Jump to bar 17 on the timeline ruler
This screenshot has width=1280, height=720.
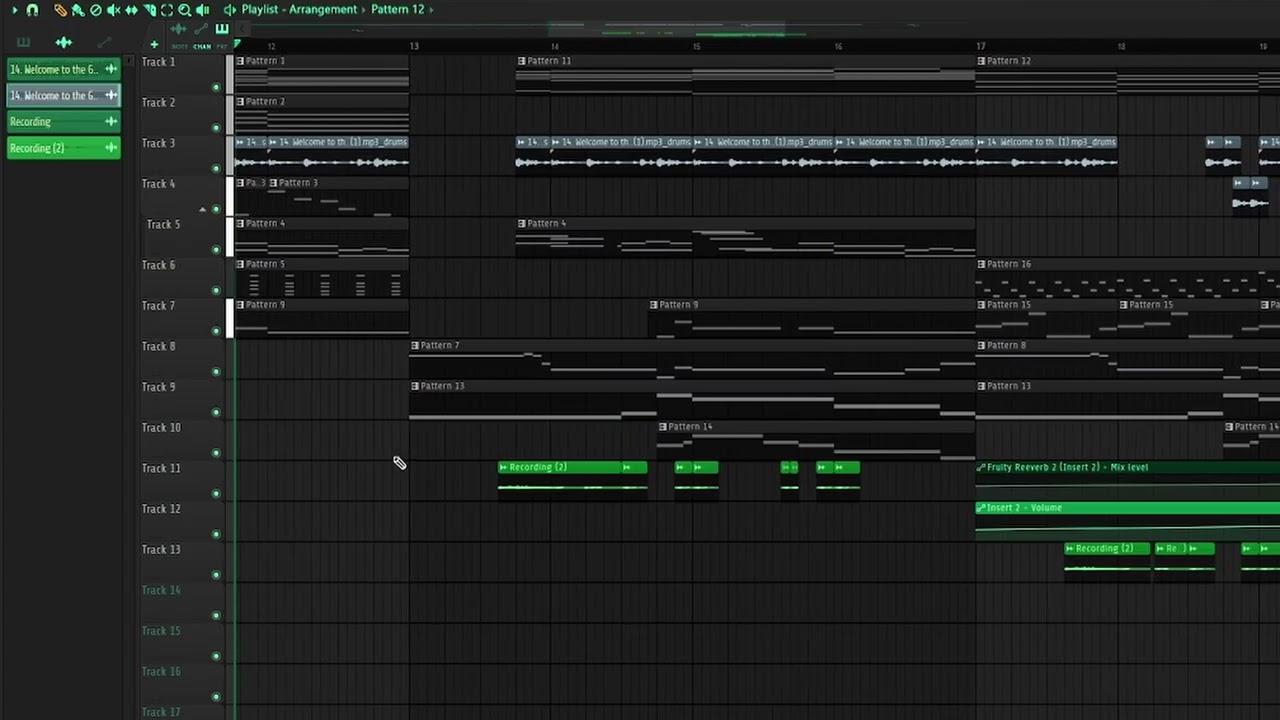981,46
